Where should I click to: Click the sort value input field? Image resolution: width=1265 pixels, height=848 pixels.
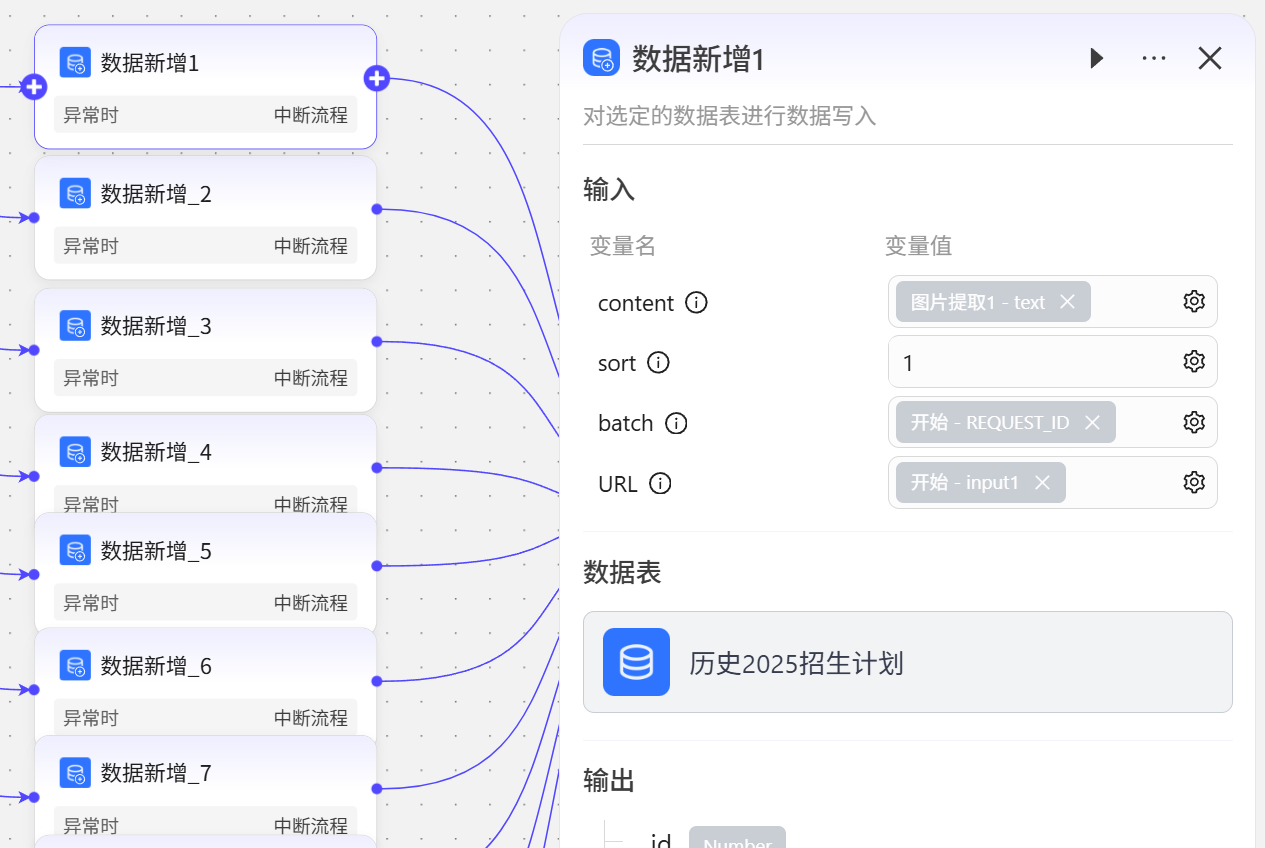[x=1030, y=362]
